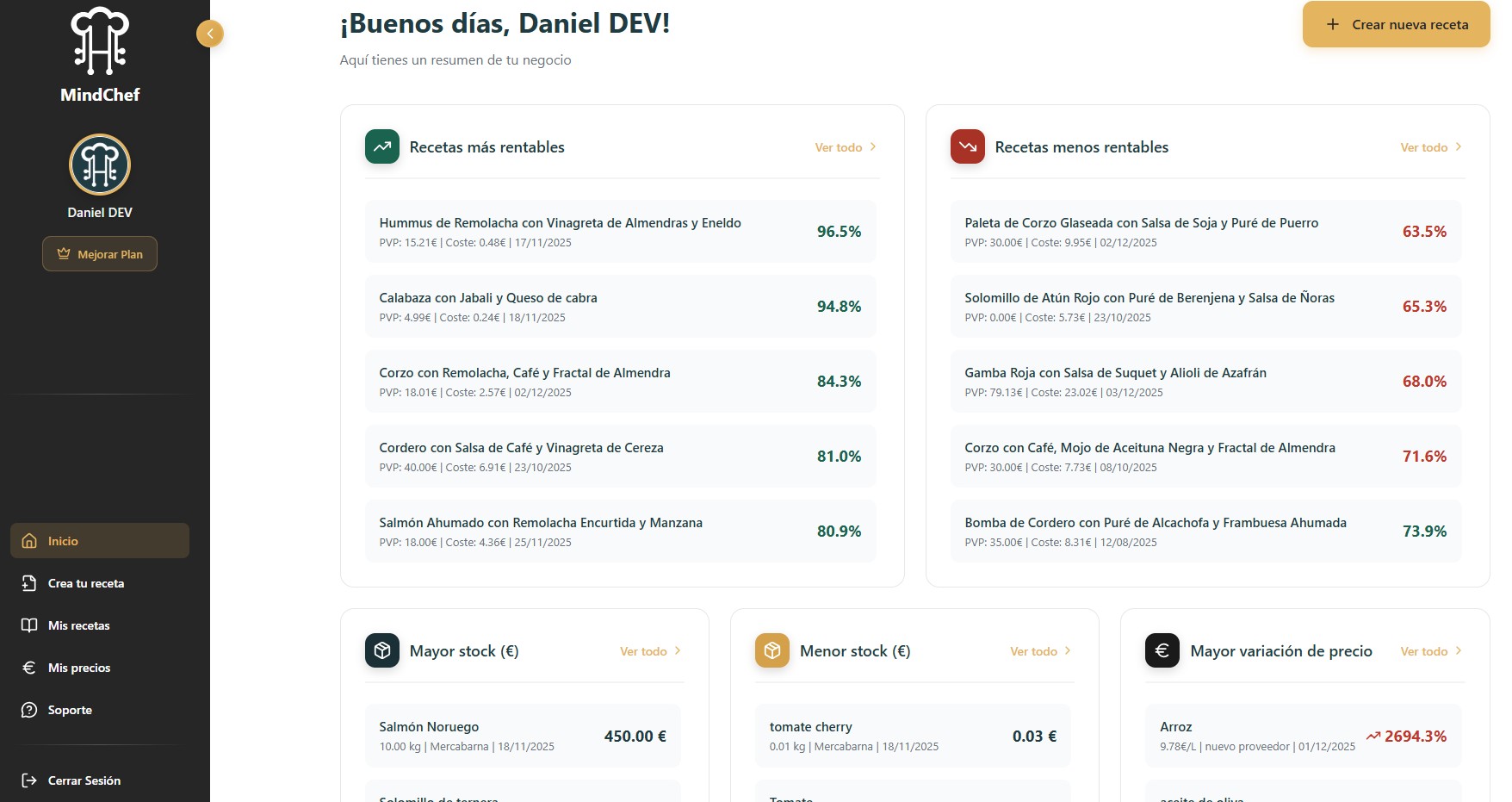
Task: Click the red trending-down icon on Recetas menos rentables
Action: 967,146
